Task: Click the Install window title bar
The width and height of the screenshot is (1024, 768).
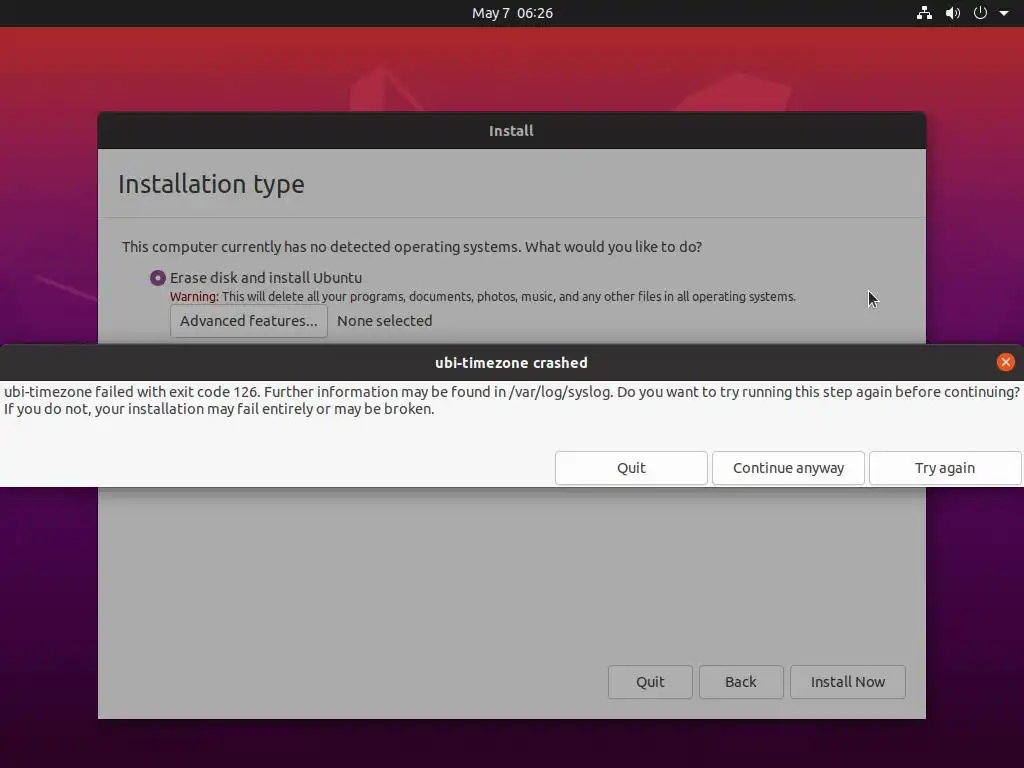Action: [x=511, y=131]
